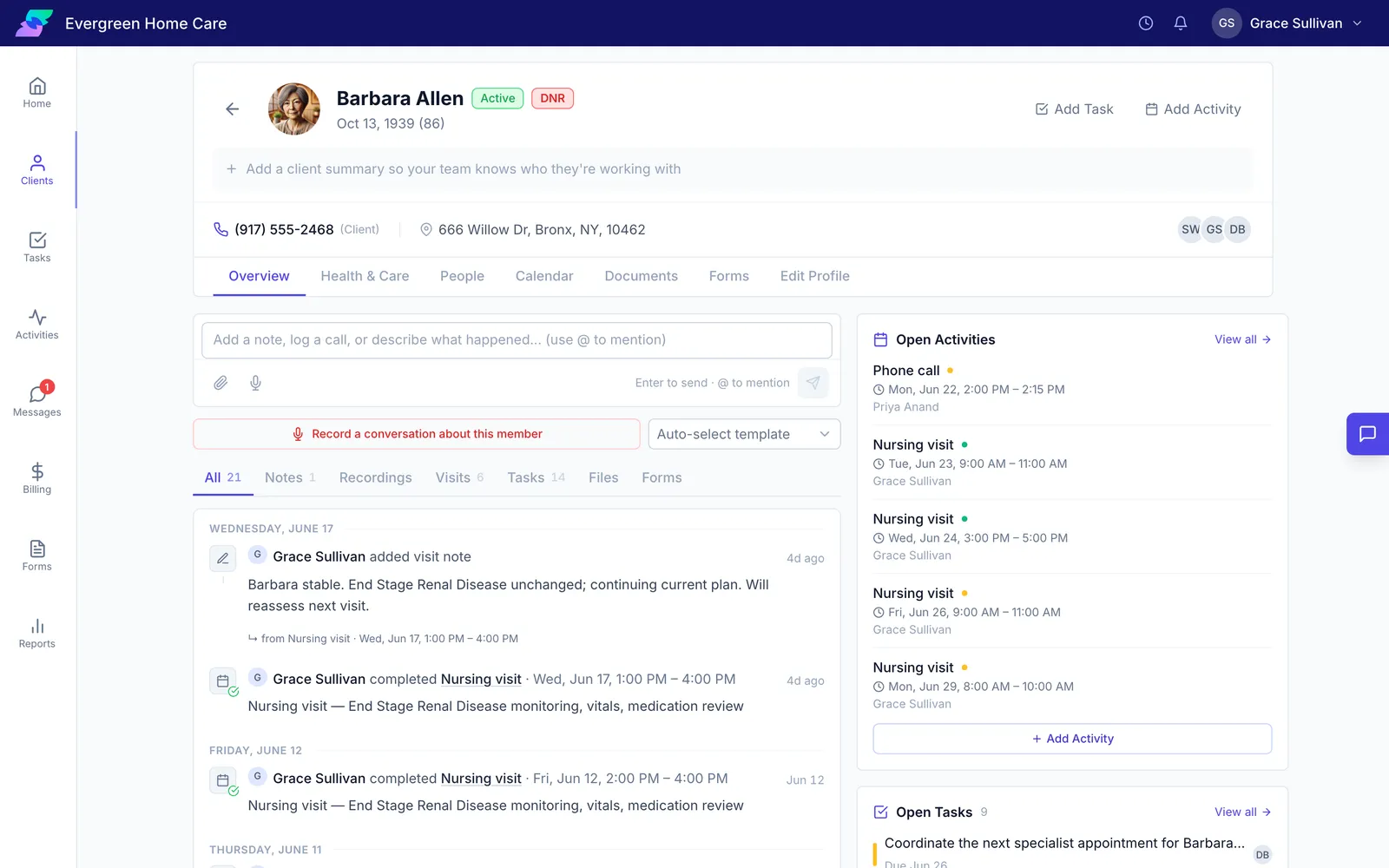
Task: Click the phone icon next to (917) 555-2468
Action: click(221, 229)
